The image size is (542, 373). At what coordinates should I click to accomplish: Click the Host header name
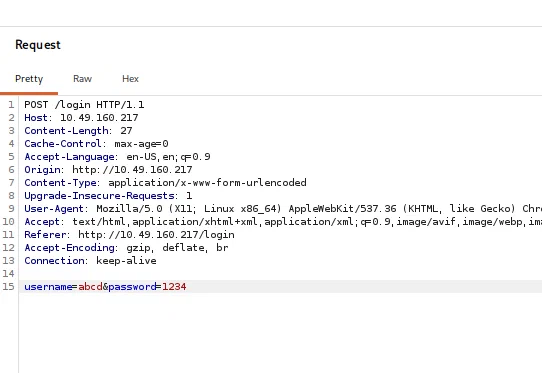(36, 118)
